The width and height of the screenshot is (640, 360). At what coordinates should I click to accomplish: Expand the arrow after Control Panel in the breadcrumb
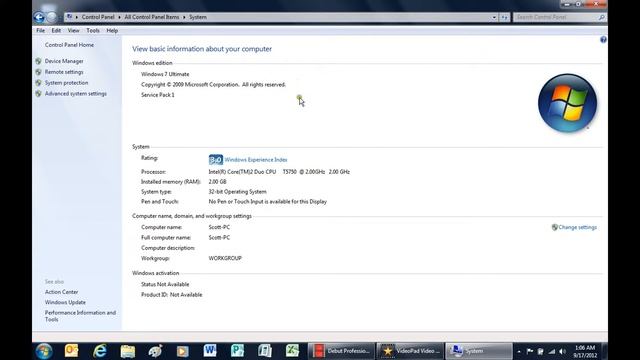[x=120, y=17]
